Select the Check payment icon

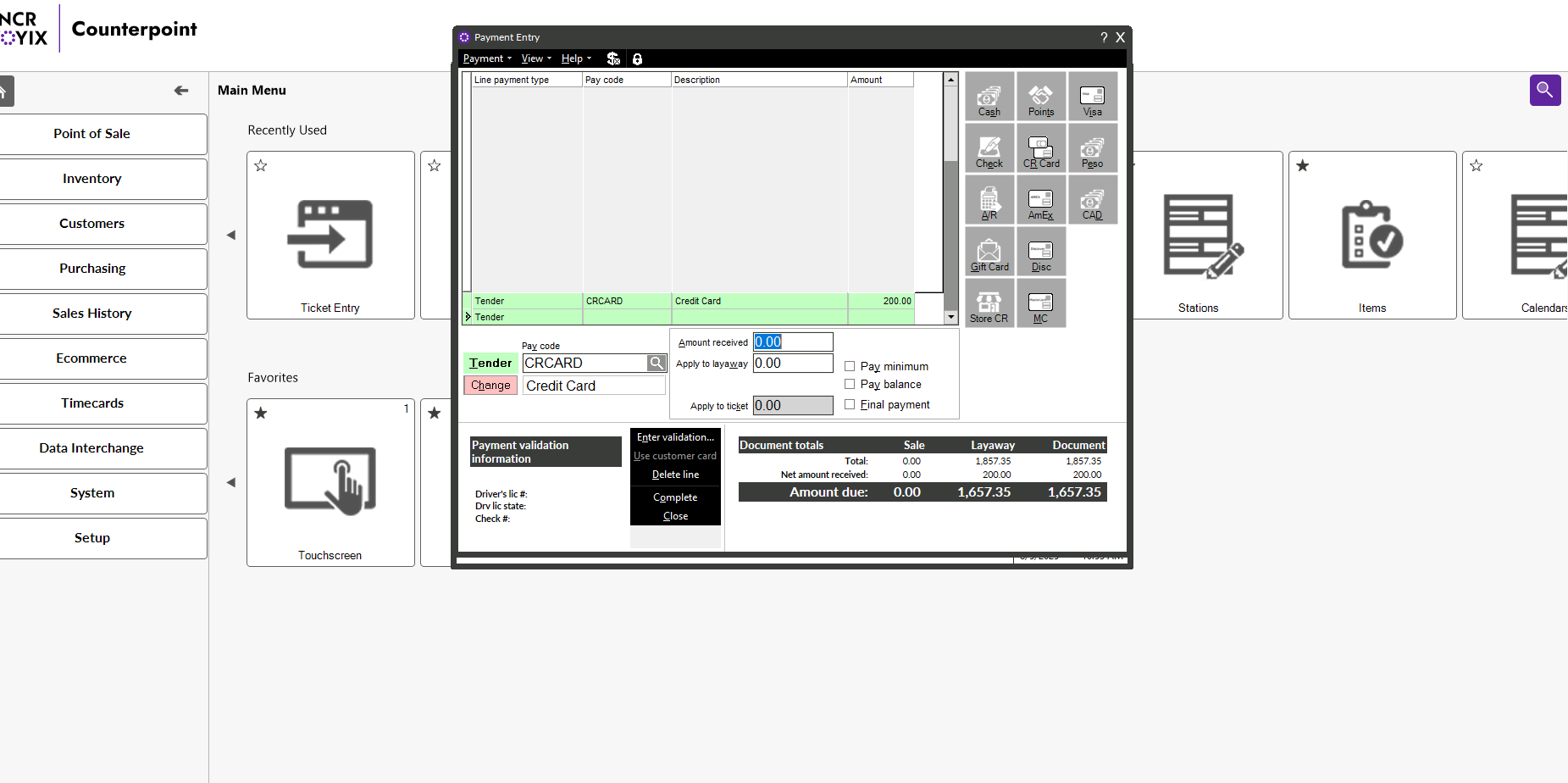989,148
